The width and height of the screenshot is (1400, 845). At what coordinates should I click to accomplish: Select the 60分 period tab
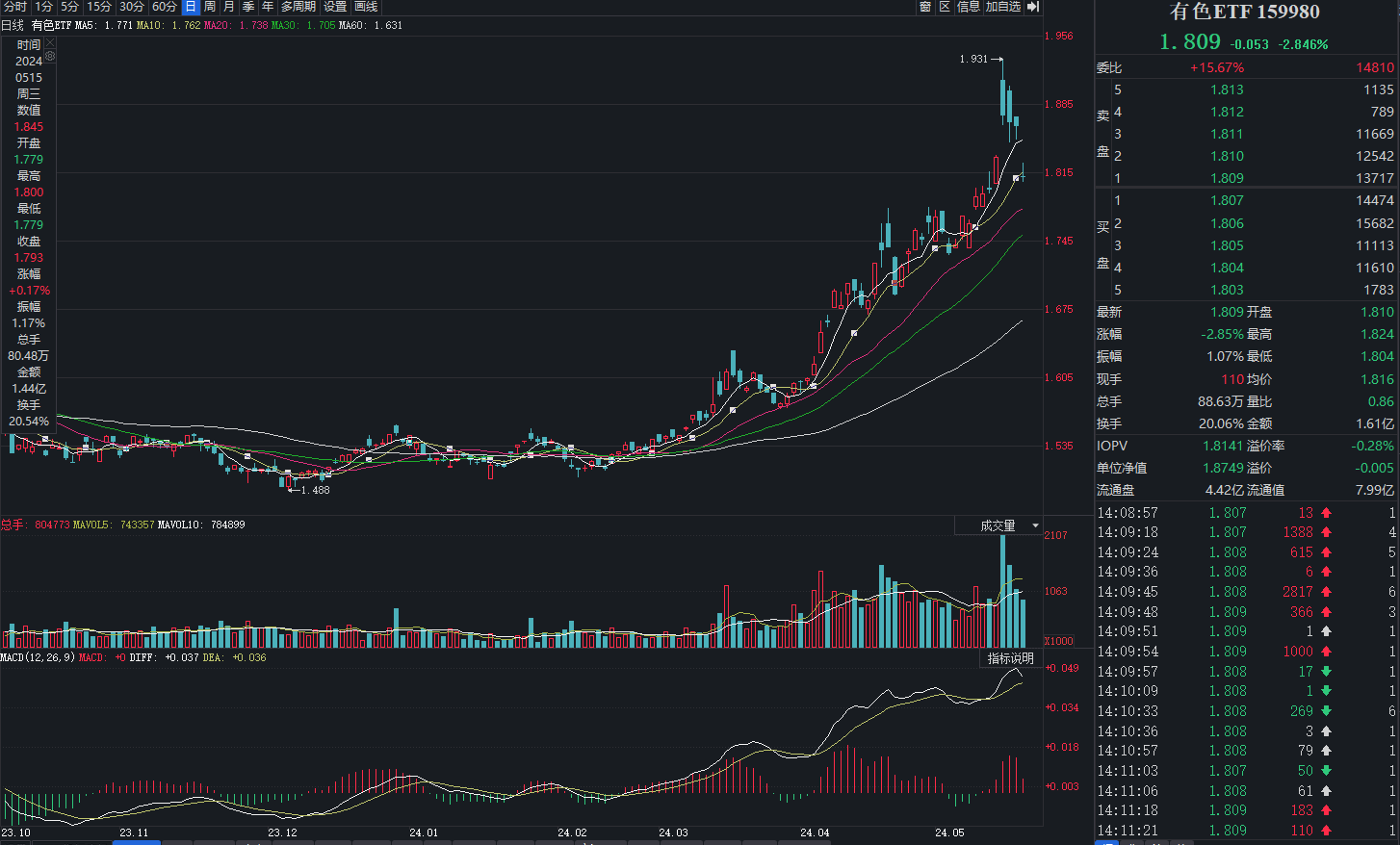tap(165, 7)
